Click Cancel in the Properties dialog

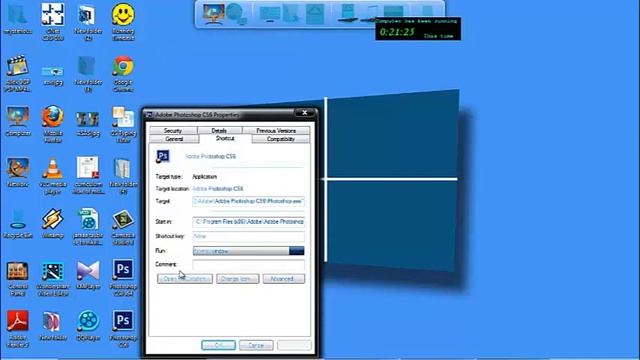coord(256,345)
